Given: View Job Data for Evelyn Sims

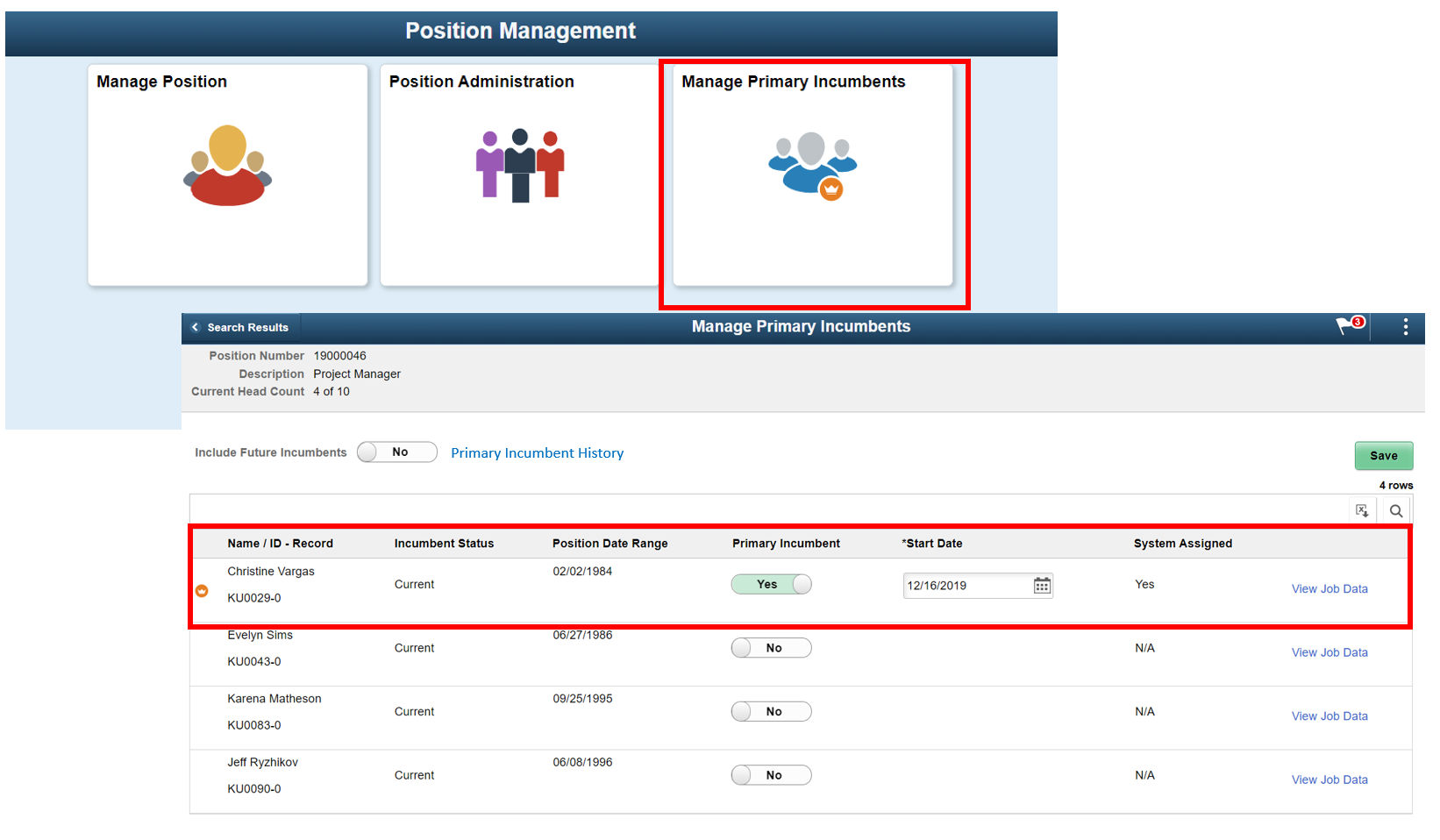Looking at the screenshot, I should [x=1329, y=652].
